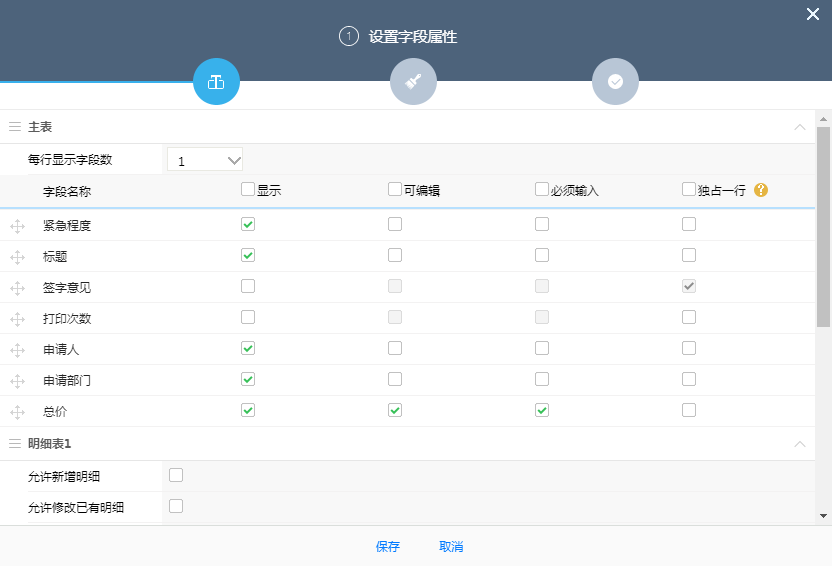Toggle the 独占一行 select-all header checkbox
This screenshot has height=566, width=832.
tap(689, 189)
